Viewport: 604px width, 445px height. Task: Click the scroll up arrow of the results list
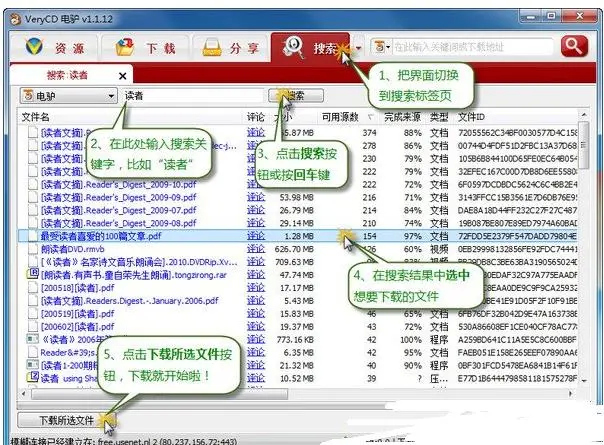click(584, 115)
